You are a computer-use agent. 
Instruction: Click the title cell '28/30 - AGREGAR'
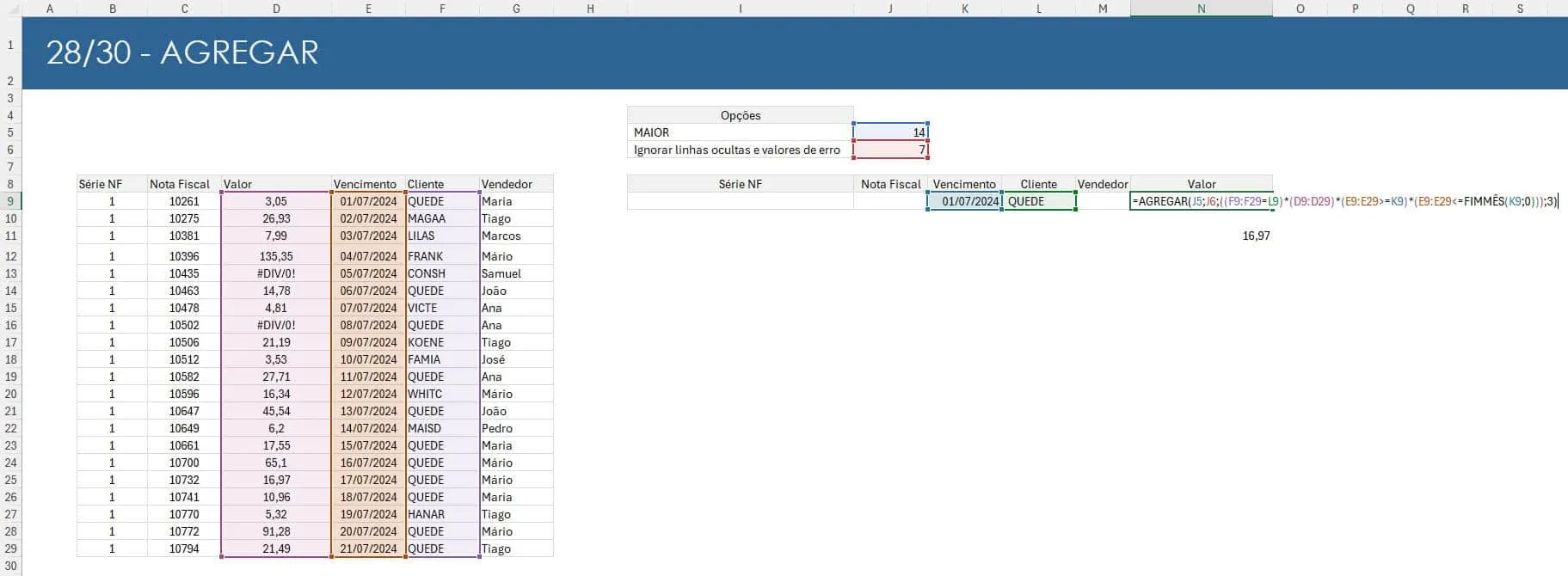point(182,52)
